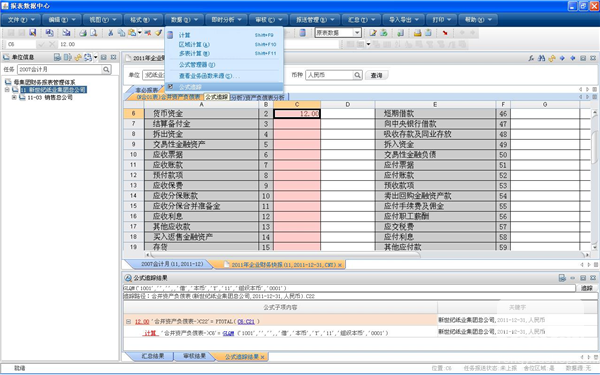Select 多表计算 in the 数据 menu
Viewport: 600px width, 375px height.
[225, 54]
